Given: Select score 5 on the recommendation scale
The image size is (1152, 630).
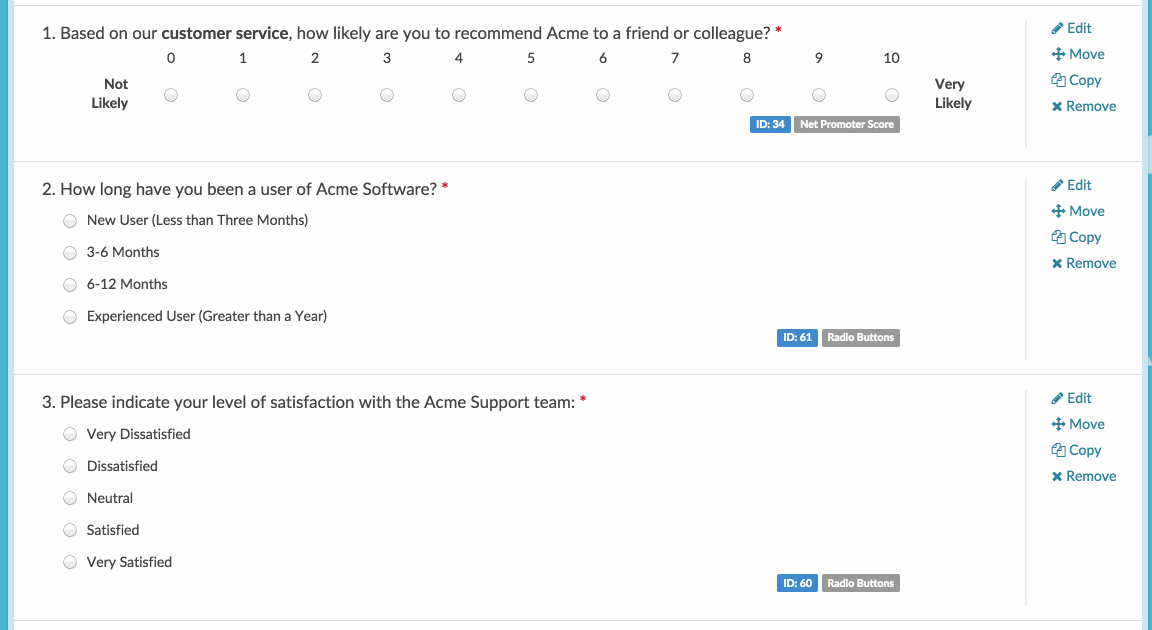Looking at the screenshot, I should (x=531, y=95).
